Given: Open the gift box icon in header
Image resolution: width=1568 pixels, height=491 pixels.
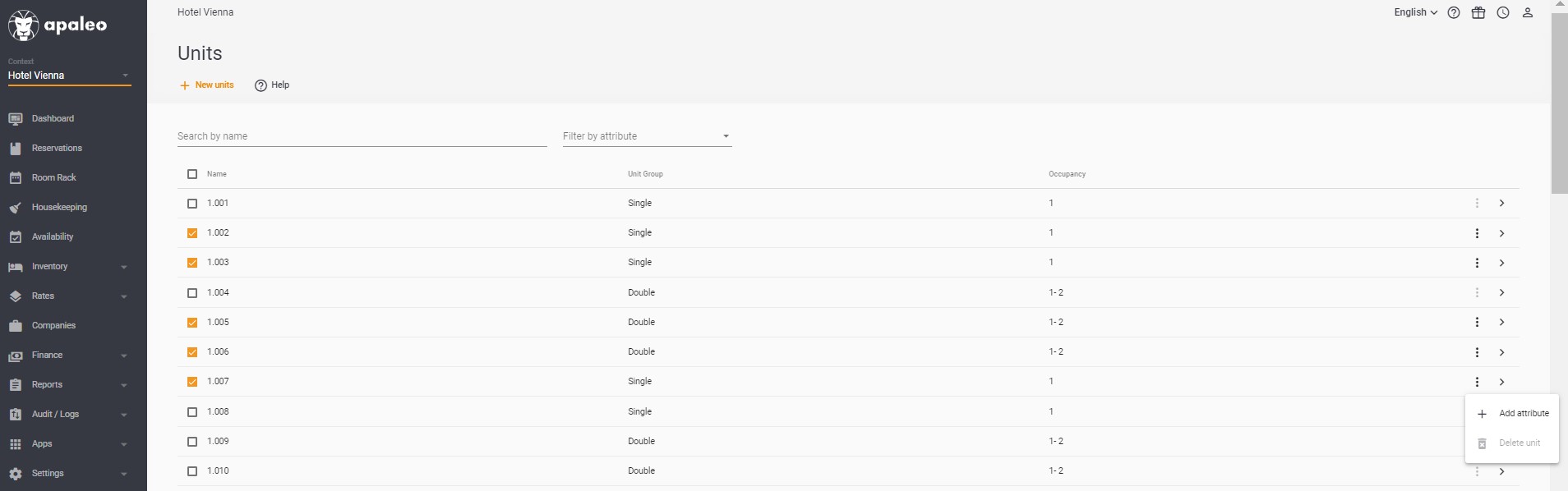Looking at the screenshot, I should [x=1478, y=12].
